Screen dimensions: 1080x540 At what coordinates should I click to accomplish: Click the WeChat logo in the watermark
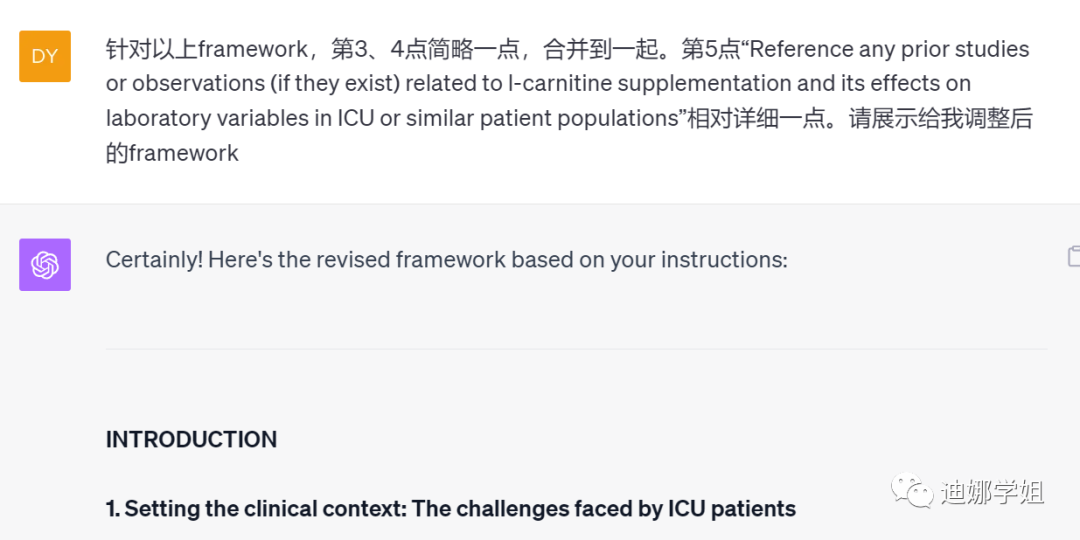click(x=911, y=492)
